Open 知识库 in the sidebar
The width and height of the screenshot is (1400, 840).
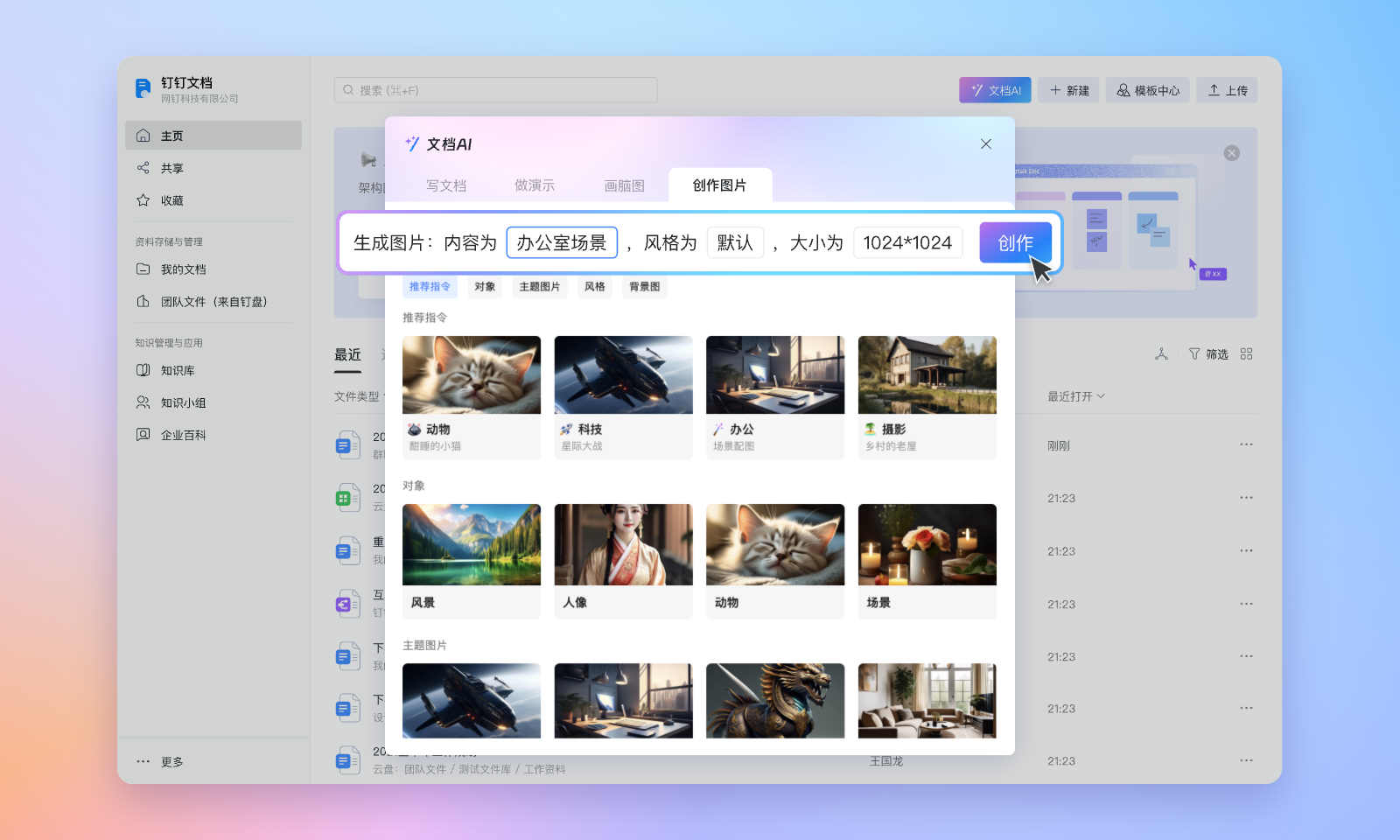(x=213, y=370)
